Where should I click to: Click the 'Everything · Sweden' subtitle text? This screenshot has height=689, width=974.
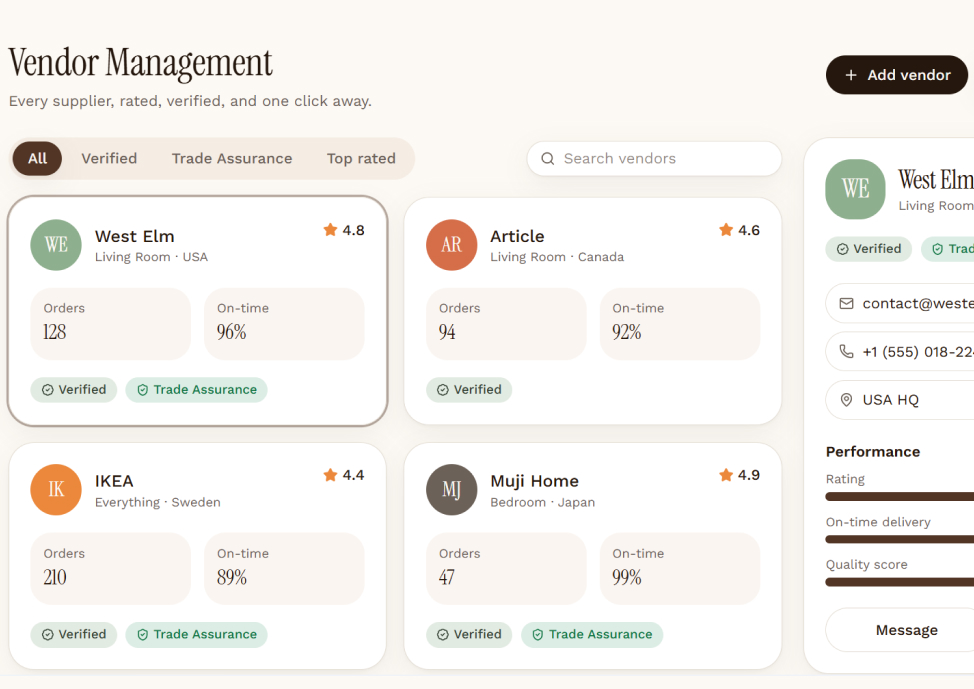pos(158,502)
